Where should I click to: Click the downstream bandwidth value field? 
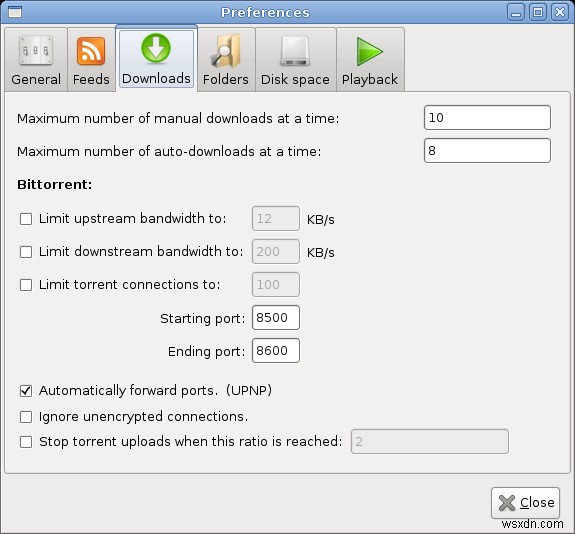276,252
